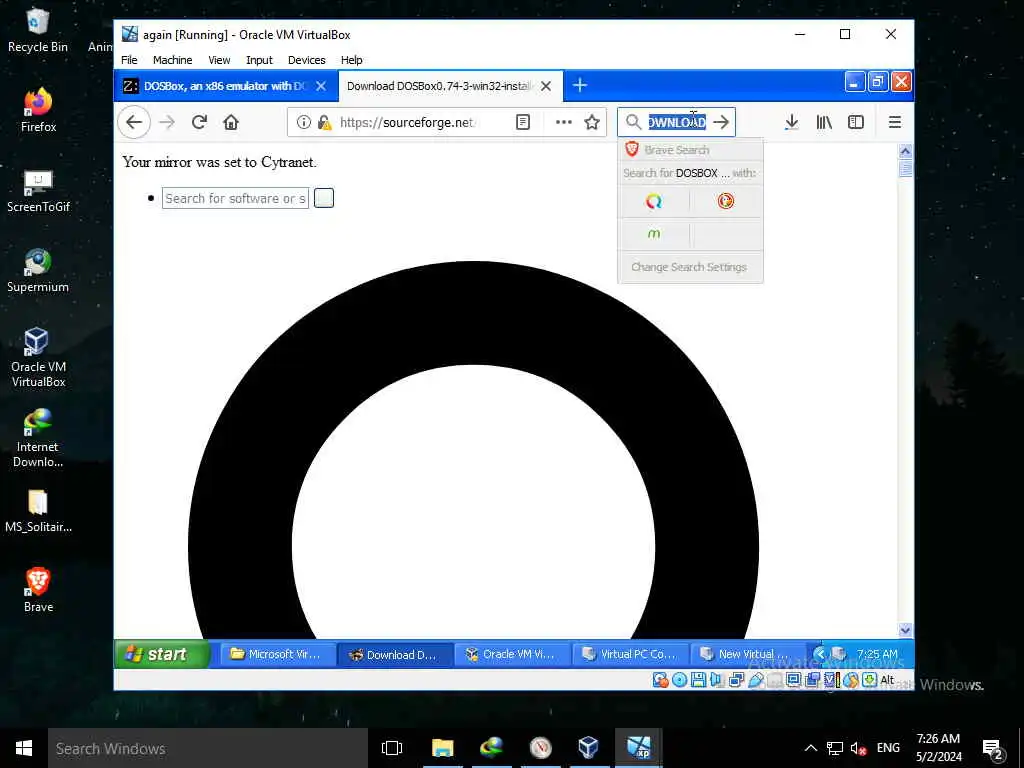The width and height of the screenshot is (1024, 768).
Task: Close the DOSBox x86 emulator tab
Action: coord(321,86)
